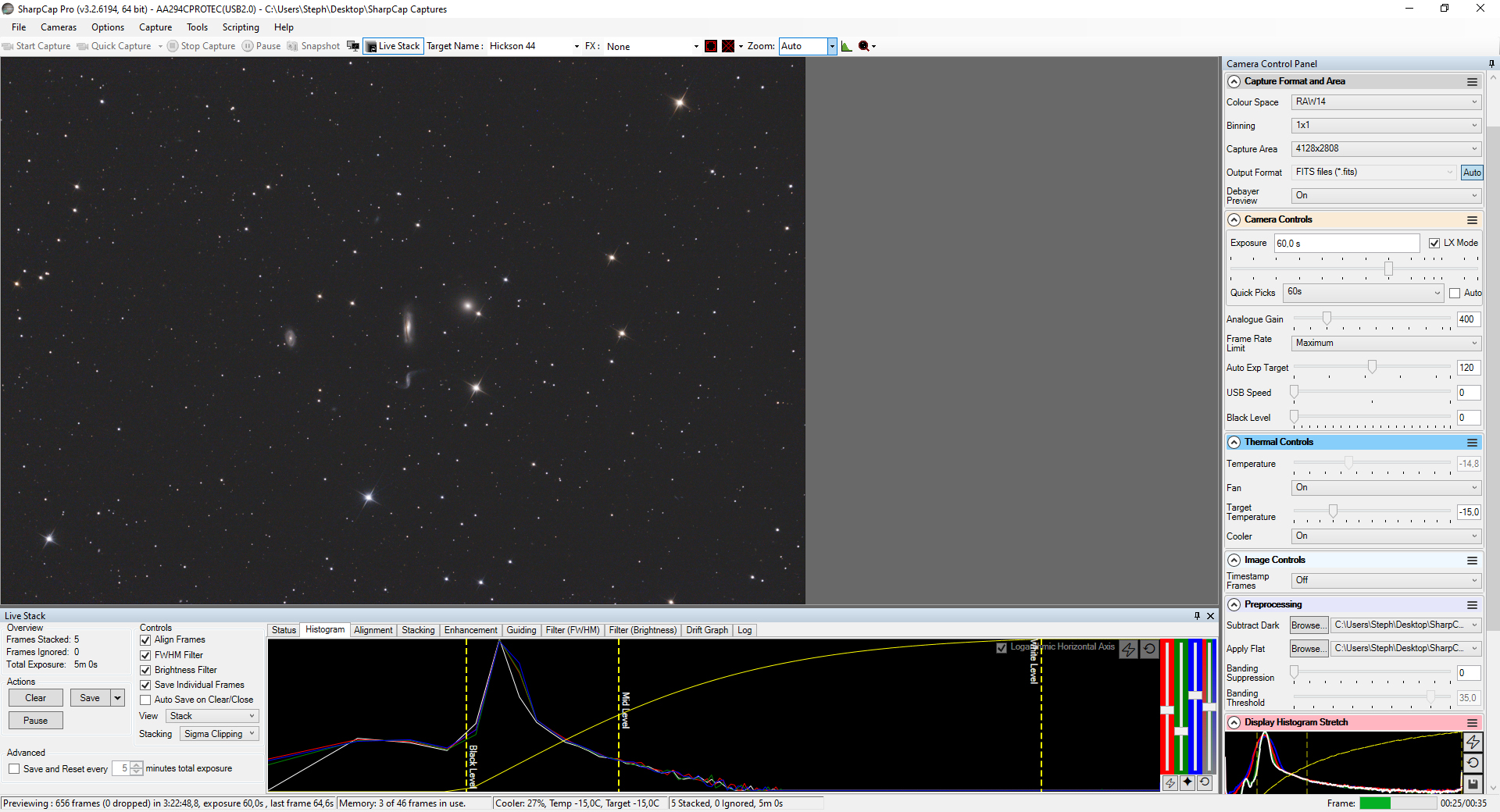Toggle the red crosshair reticule icon

pyautogui.click(x=728, y=46)
